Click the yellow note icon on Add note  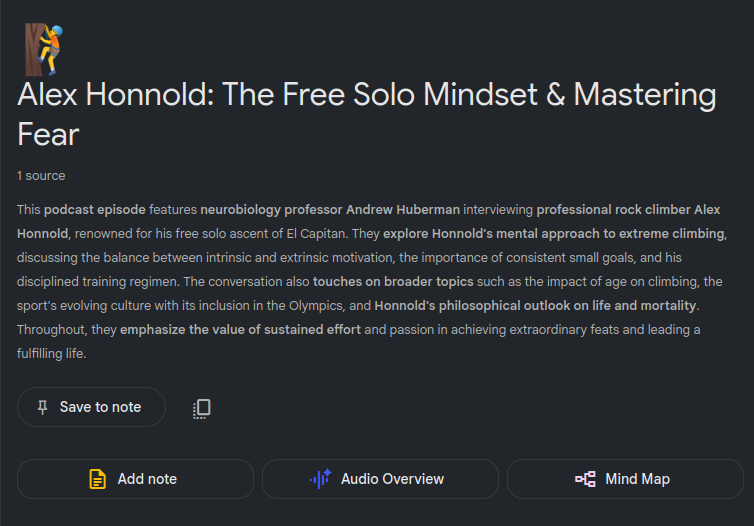pos(97,479)
